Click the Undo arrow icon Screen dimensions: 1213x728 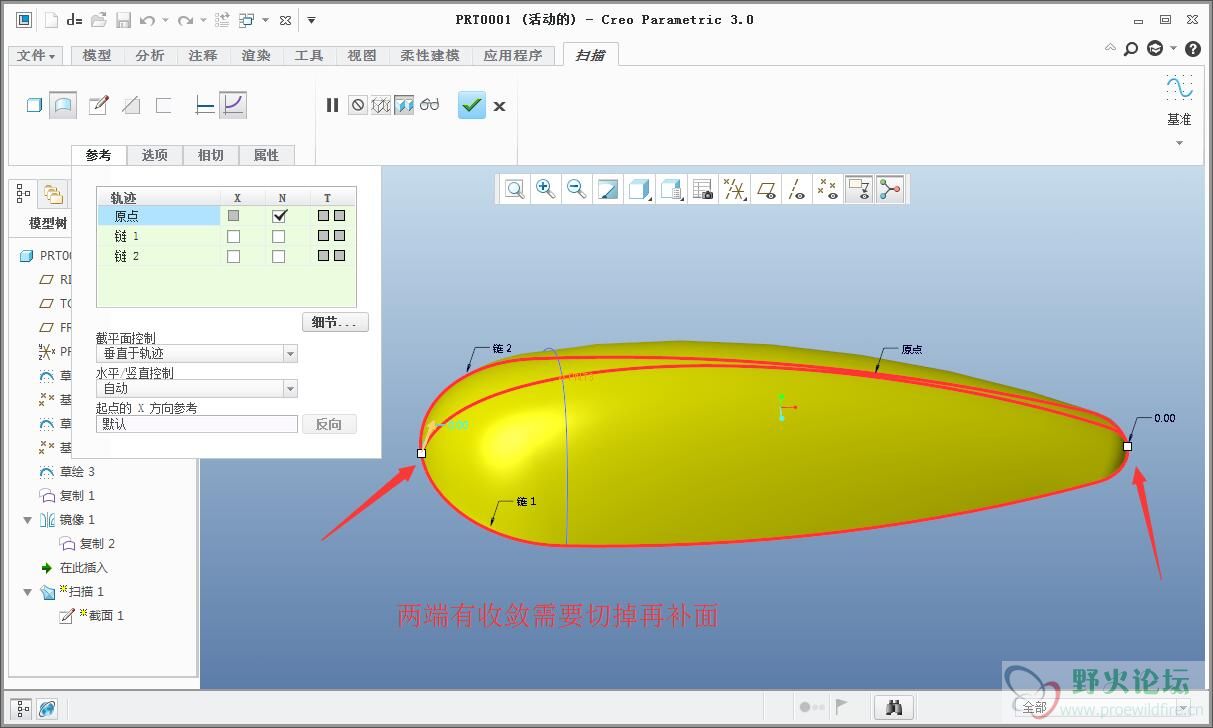pyautogui.click(x=148, y=20)
